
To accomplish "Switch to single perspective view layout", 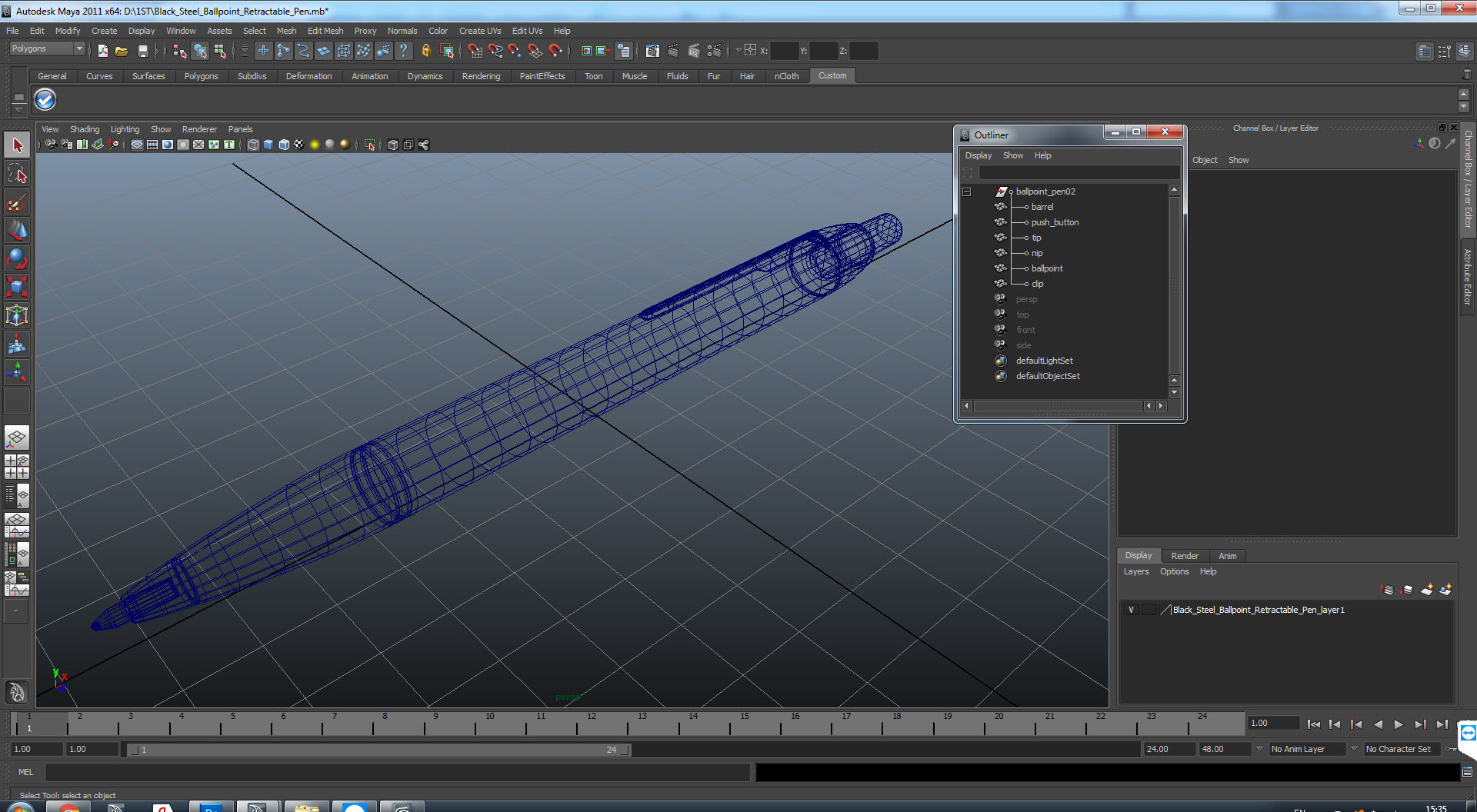I will click(x=17, y=438).
